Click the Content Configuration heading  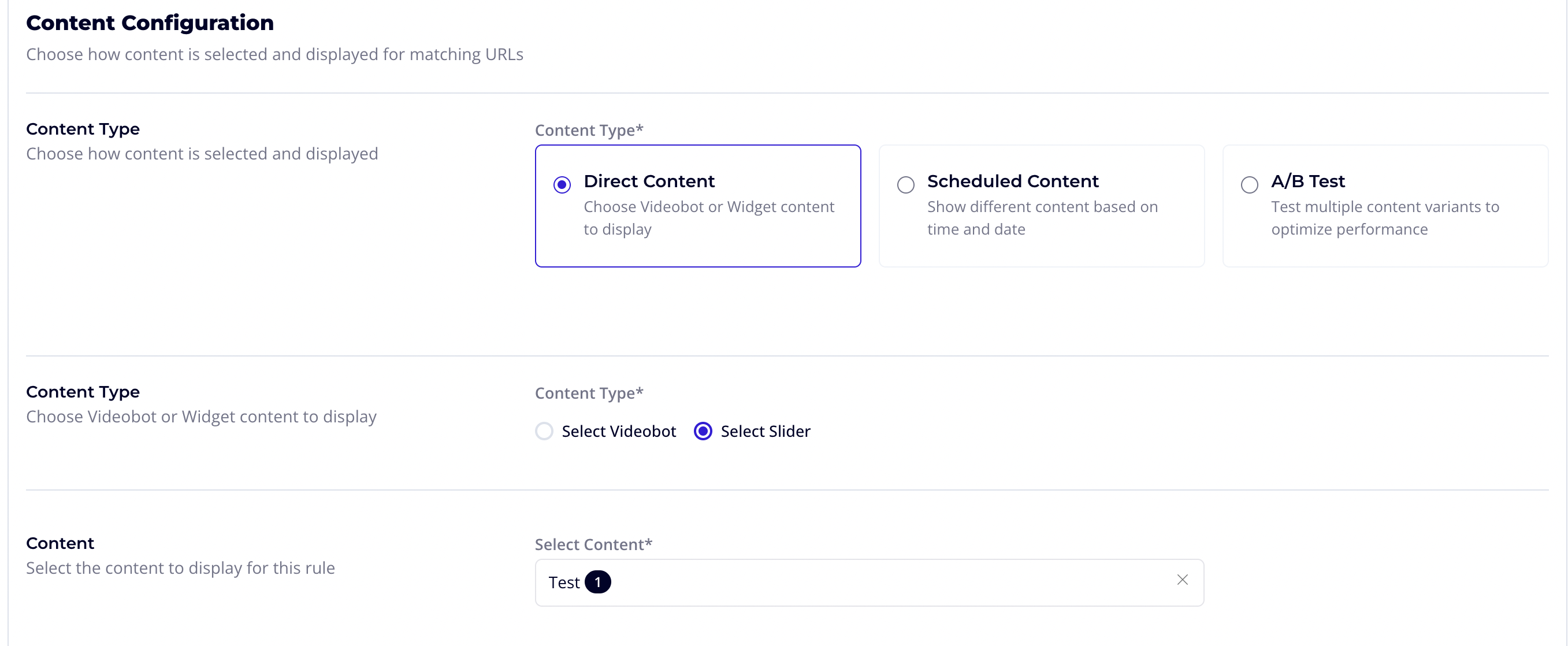tap(150, 23)
